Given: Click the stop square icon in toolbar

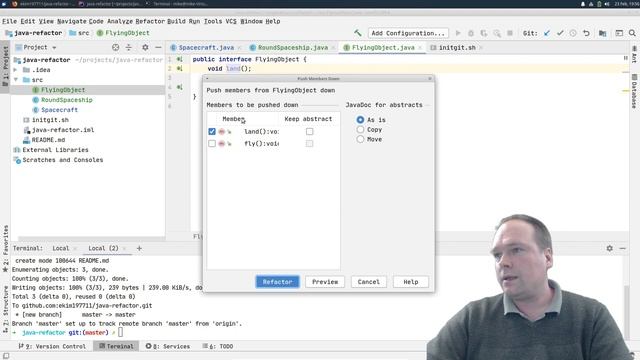Looking at the screenshot, I should pos(510,33).
